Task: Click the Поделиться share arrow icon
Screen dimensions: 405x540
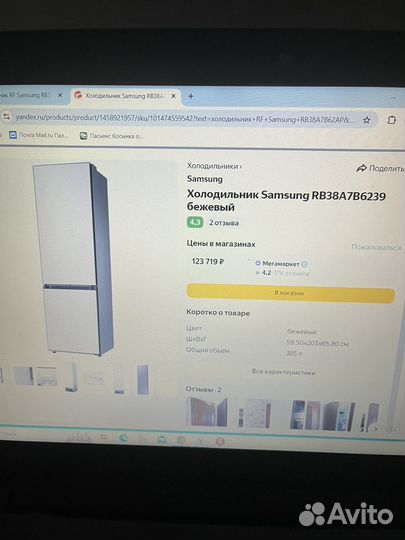Action: point(361,168)
